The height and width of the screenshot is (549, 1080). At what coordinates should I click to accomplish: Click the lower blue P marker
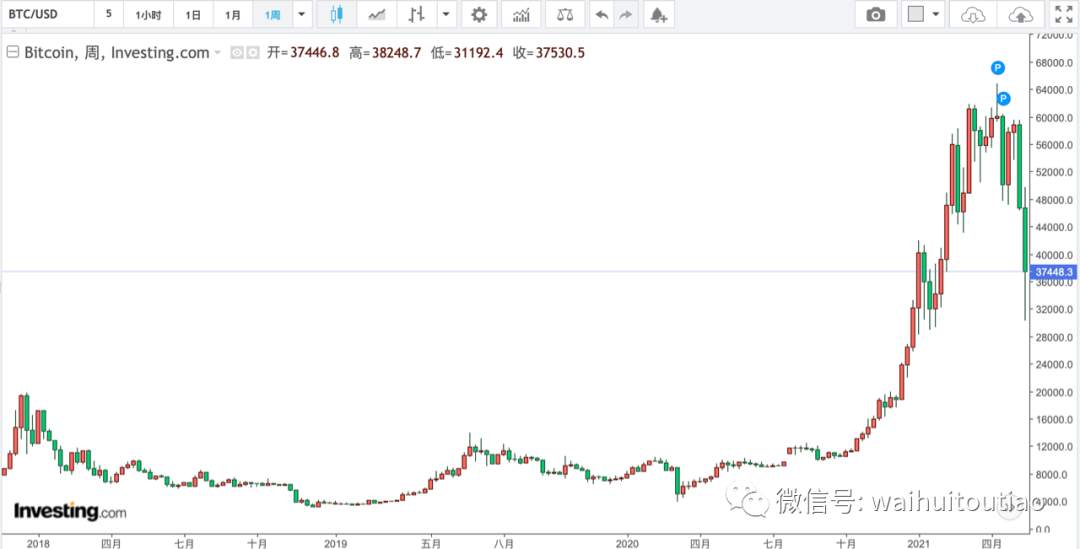click(x=1004, y=99)
